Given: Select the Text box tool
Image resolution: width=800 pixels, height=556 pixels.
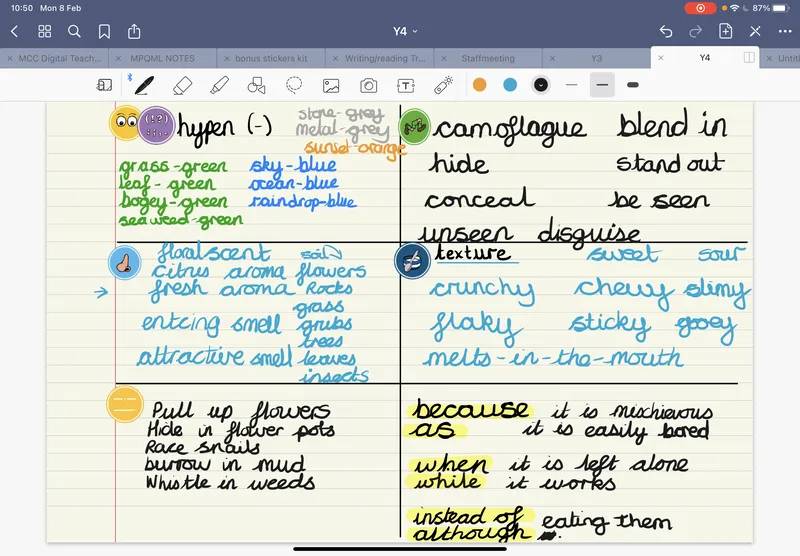Looking at the screenshot, I should click(x=406, y=85).
